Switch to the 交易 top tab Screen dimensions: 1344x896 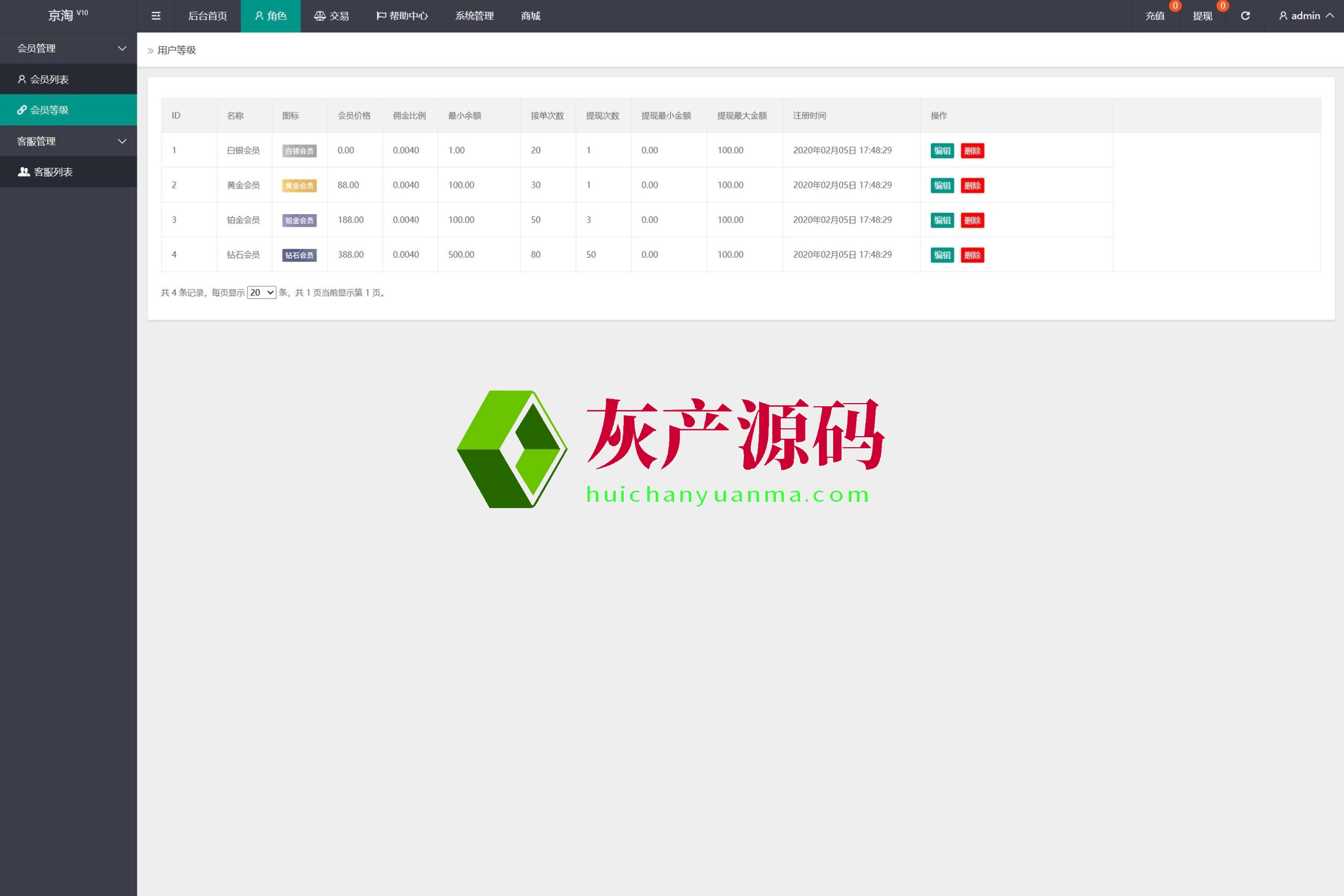tap(331, 16)
